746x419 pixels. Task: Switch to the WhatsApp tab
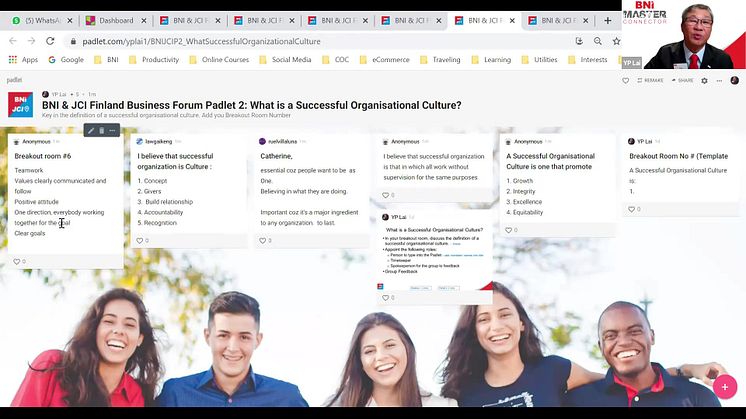38,20
